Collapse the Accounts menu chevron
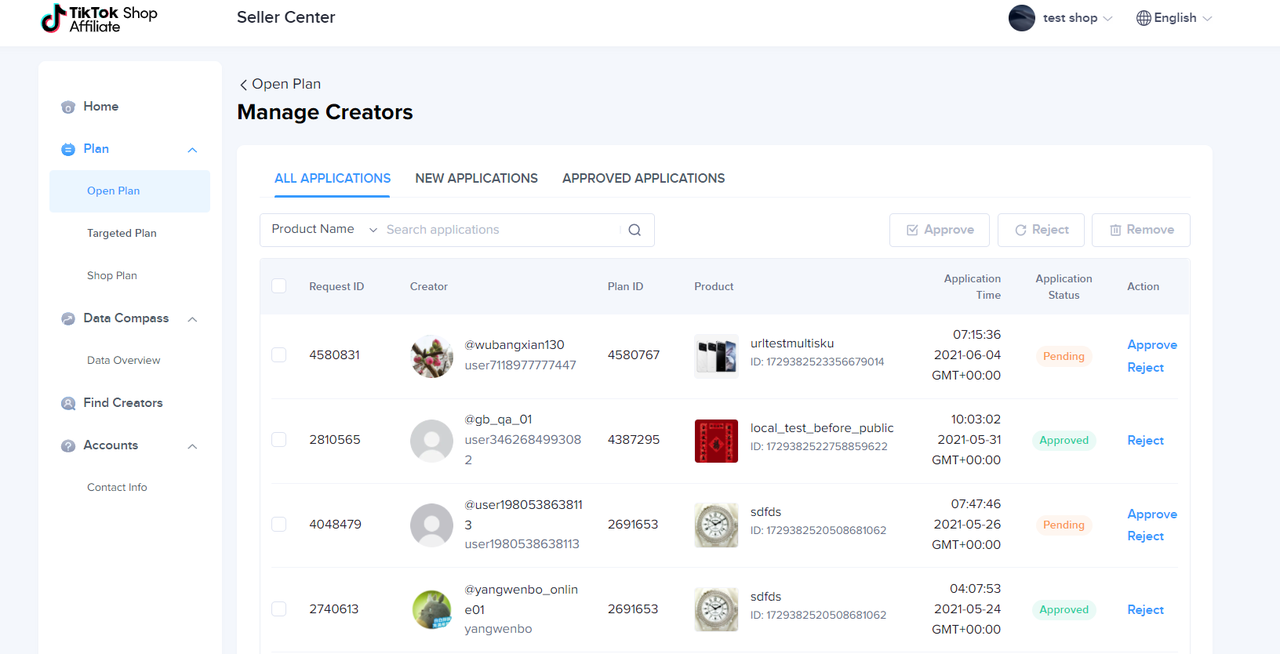This screenshot has width=1280, height=654. pyautogui.click(x=192, y=446)
